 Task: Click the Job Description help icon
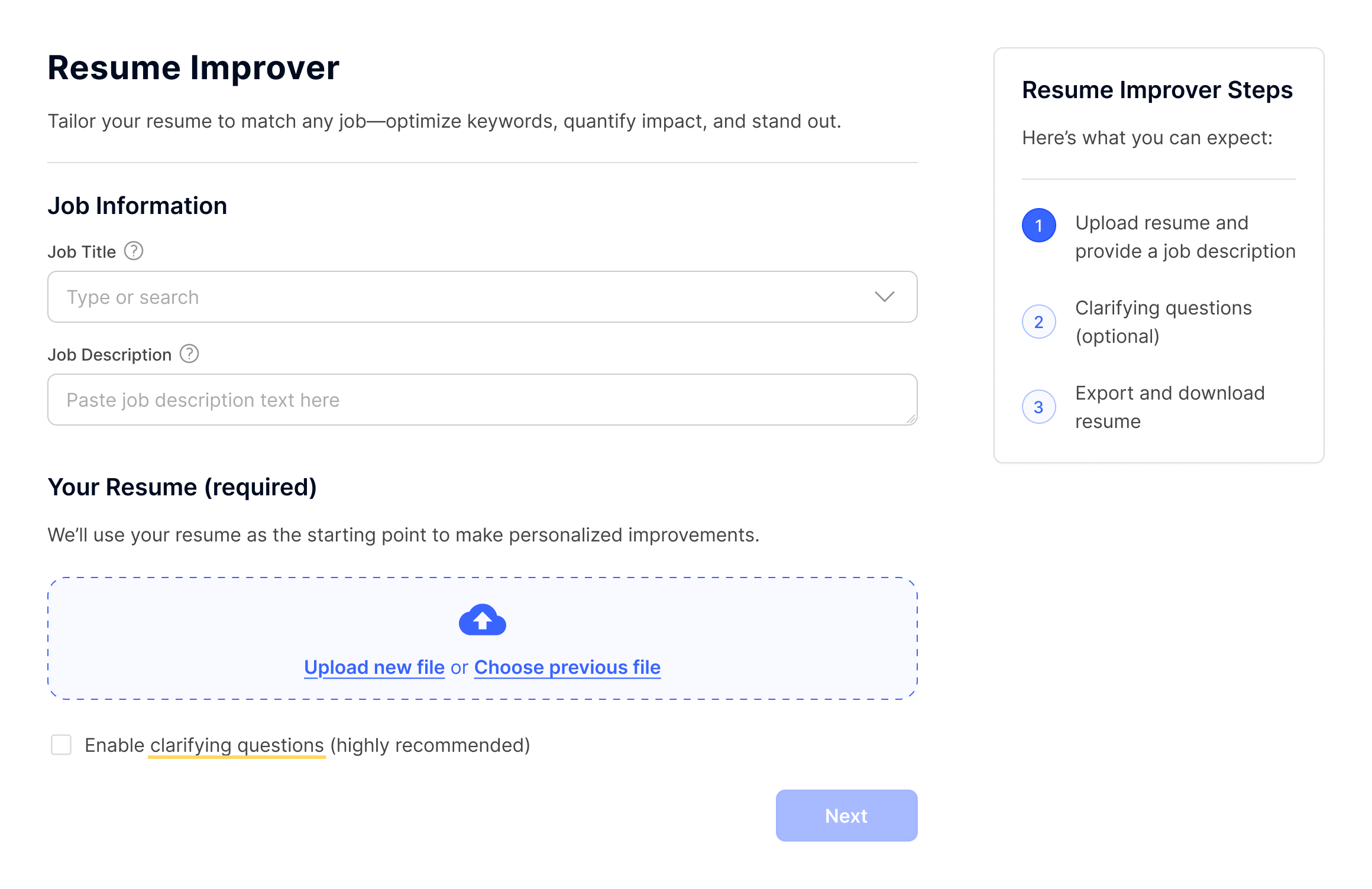189,354
